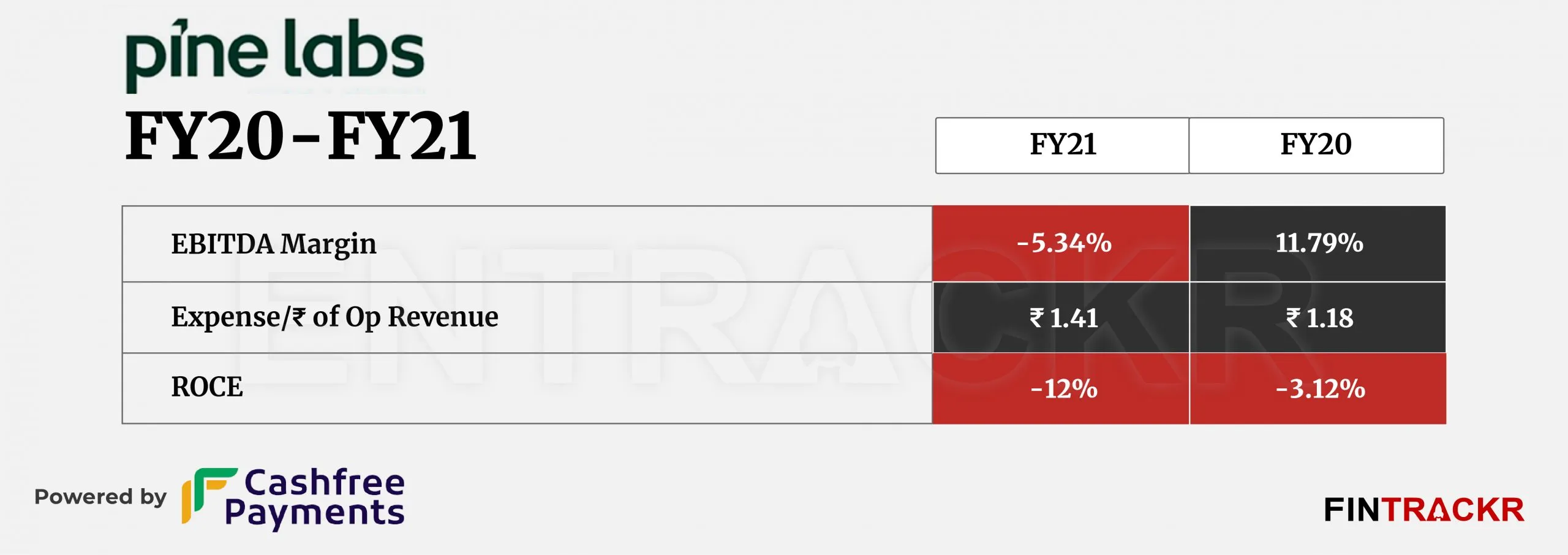Click the ROCE row label
This screenshot has width=1568, height=555.
(x=207, y=387)
